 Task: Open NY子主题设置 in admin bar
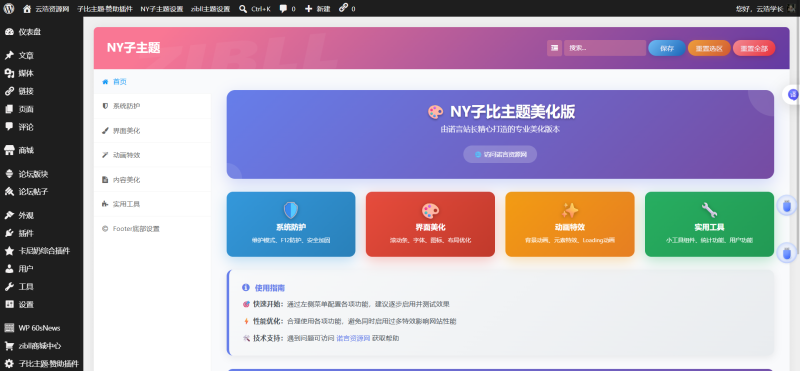162,9
